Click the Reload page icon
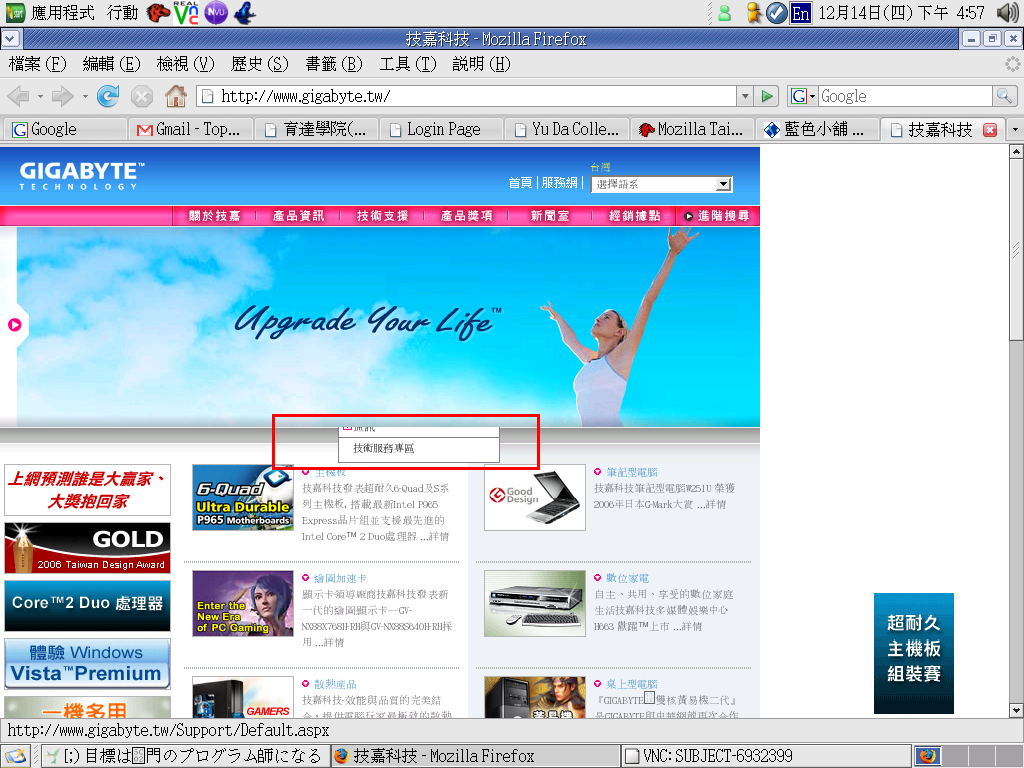Image resolution: width=1024 pixels, height=768 pixels. click(108, 96)
